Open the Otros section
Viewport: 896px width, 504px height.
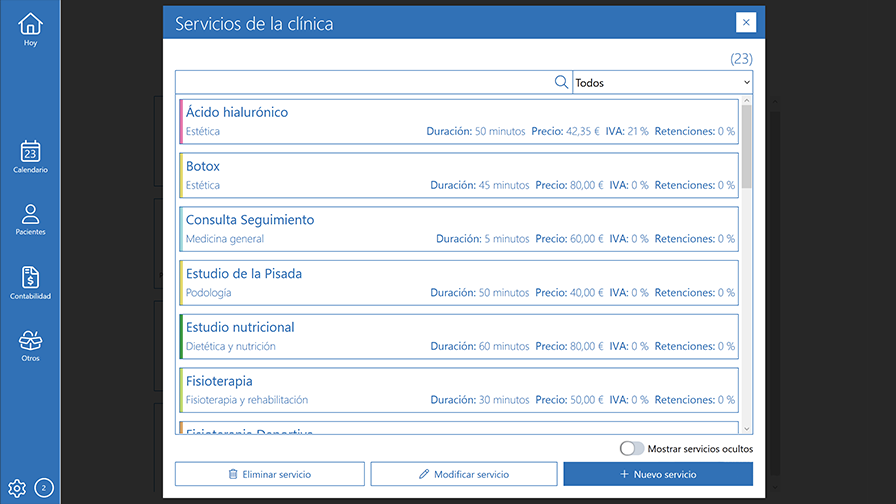point(30,346)
